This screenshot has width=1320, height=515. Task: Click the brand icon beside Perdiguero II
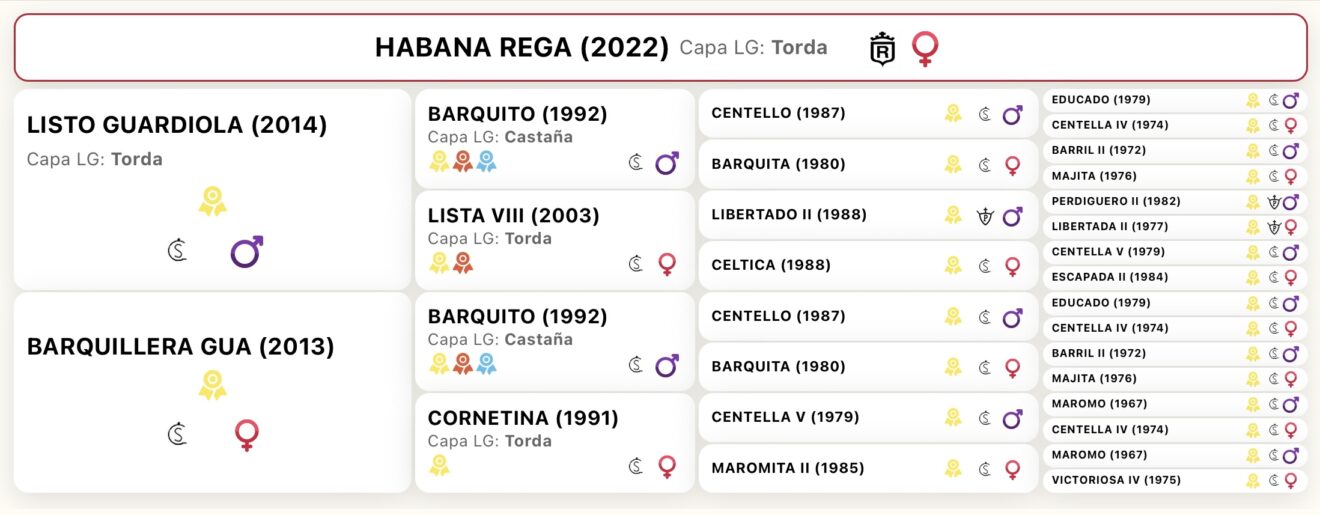[1273, 201]
